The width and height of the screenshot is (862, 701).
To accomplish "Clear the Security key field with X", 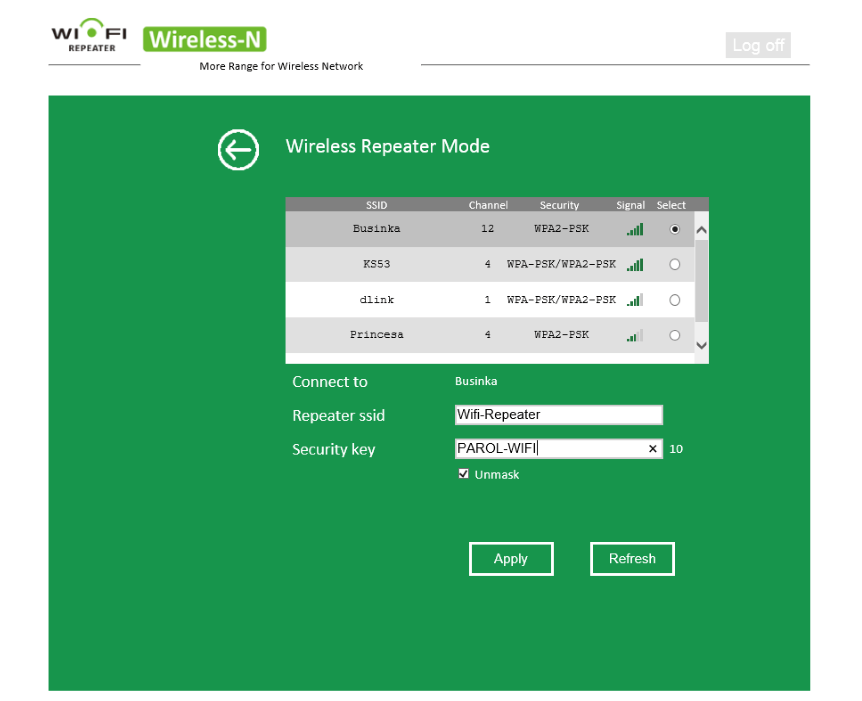I will point(653,449).
